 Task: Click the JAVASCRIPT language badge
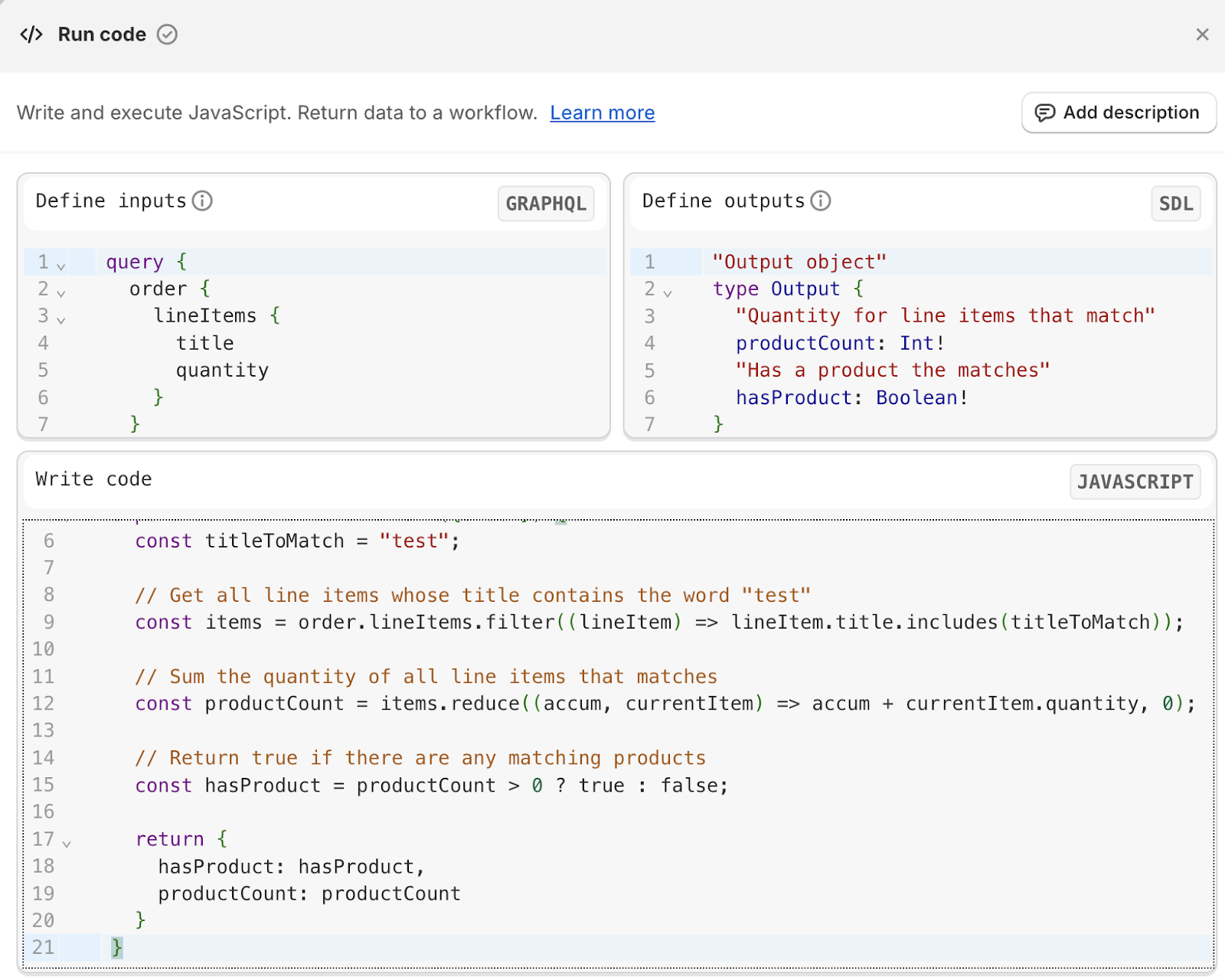pyautogui.click(x=1135, y=482)
